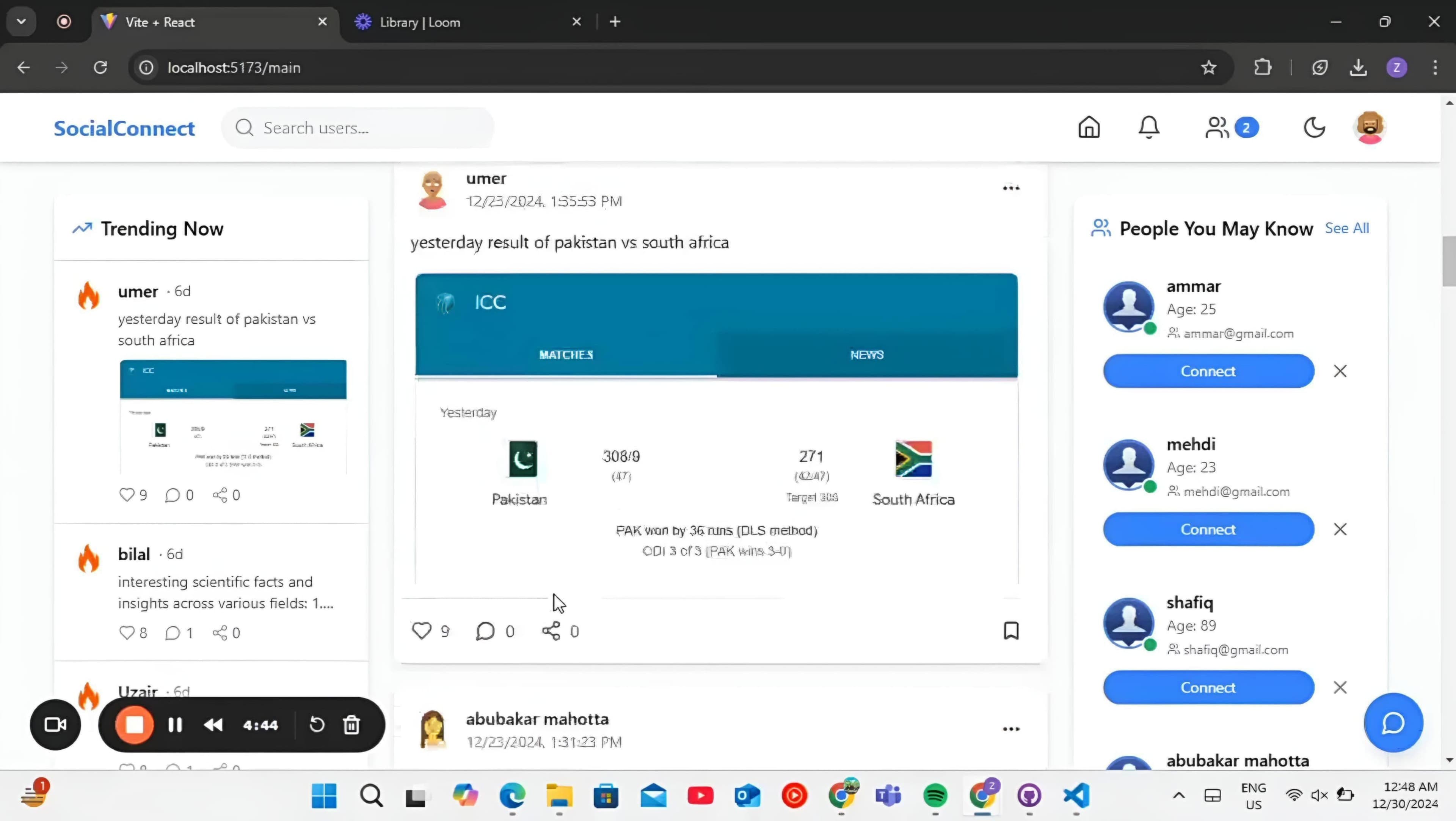Dismiss shafiq suggestion
This screenshot has height=821, width=1456.
tap(1340, 687)
